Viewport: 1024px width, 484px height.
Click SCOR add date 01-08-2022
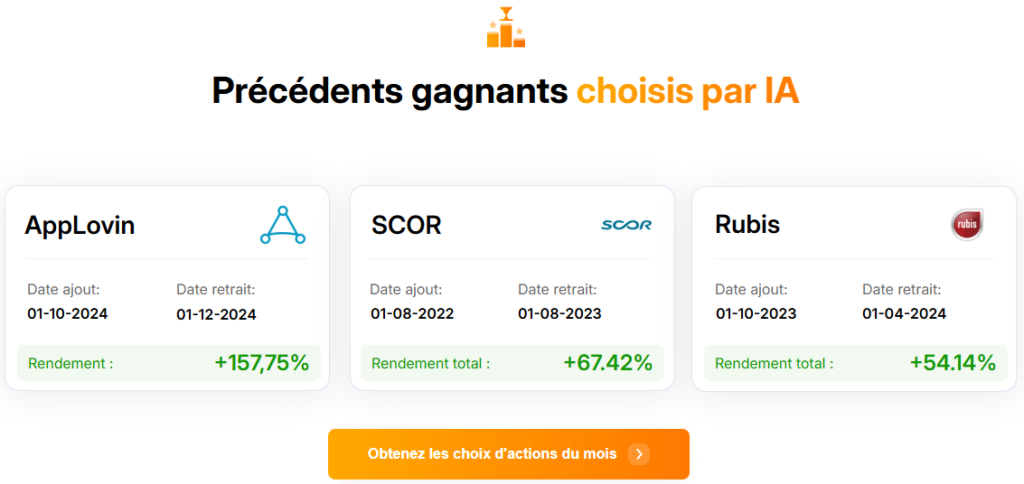click(412, 314)
